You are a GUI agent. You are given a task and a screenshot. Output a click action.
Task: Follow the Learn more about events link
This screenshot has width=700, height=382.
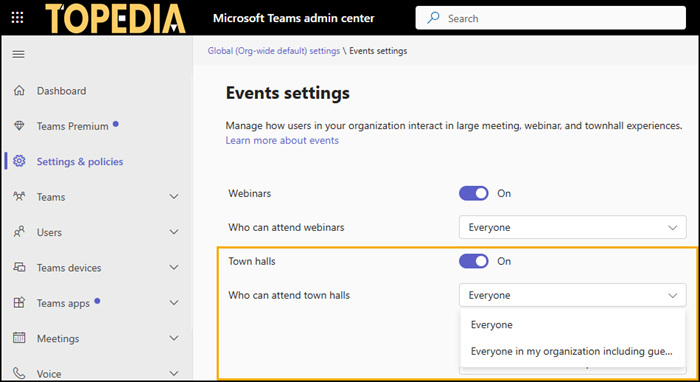(282, 140)
